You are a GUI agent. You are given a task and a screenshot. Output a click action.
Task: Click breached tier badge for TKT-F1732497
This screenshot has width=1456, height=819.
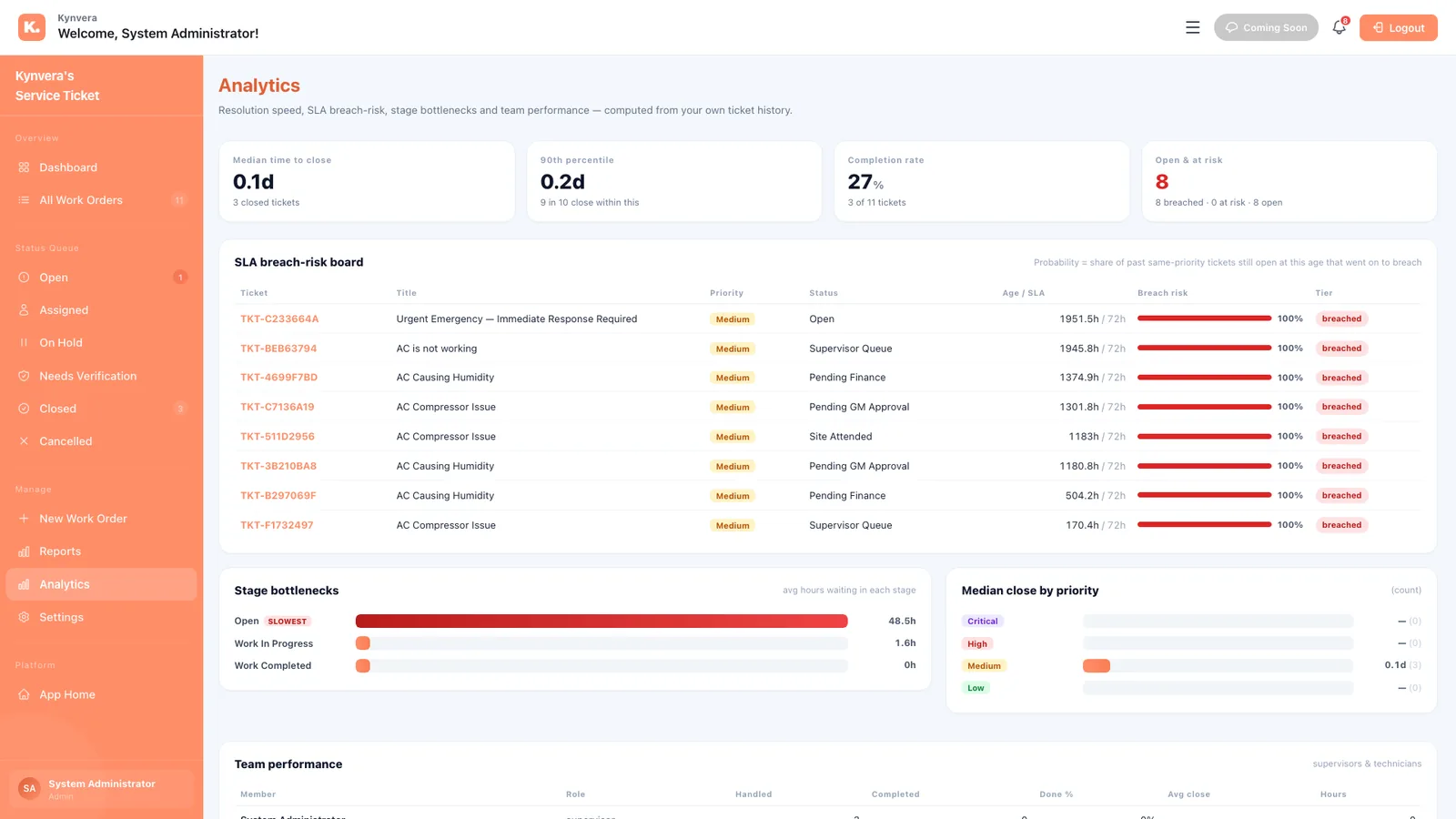click(x=1341, y=525)
